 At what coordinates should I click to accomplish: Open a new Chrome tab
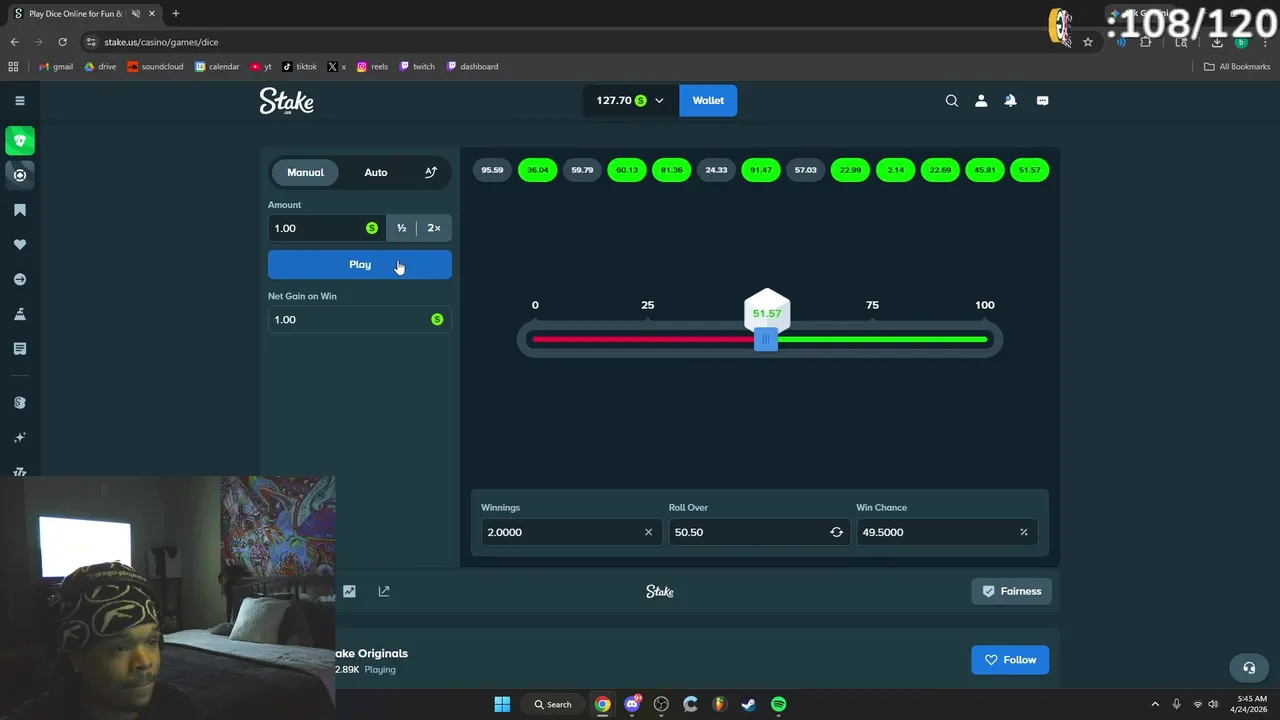click(x=176, y=14)
